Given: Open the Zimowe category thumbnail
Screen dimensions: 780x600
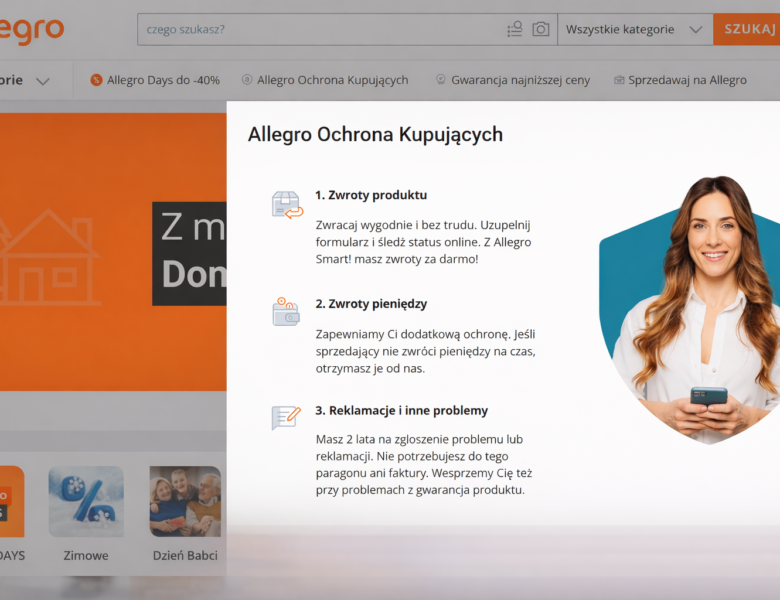Looking at the screenshot, I should 86,501.
